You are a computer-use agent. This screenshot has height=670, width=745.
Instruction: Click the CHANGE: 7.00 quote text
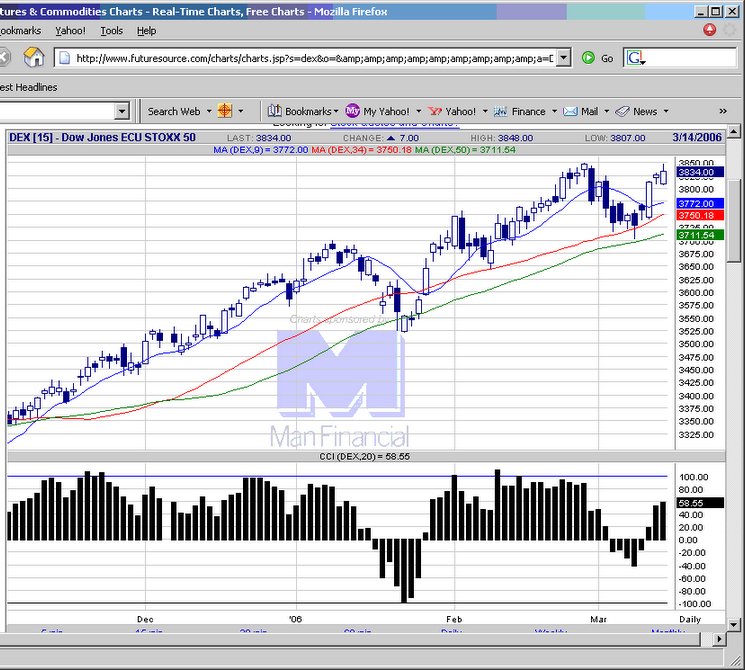[381, 138]
